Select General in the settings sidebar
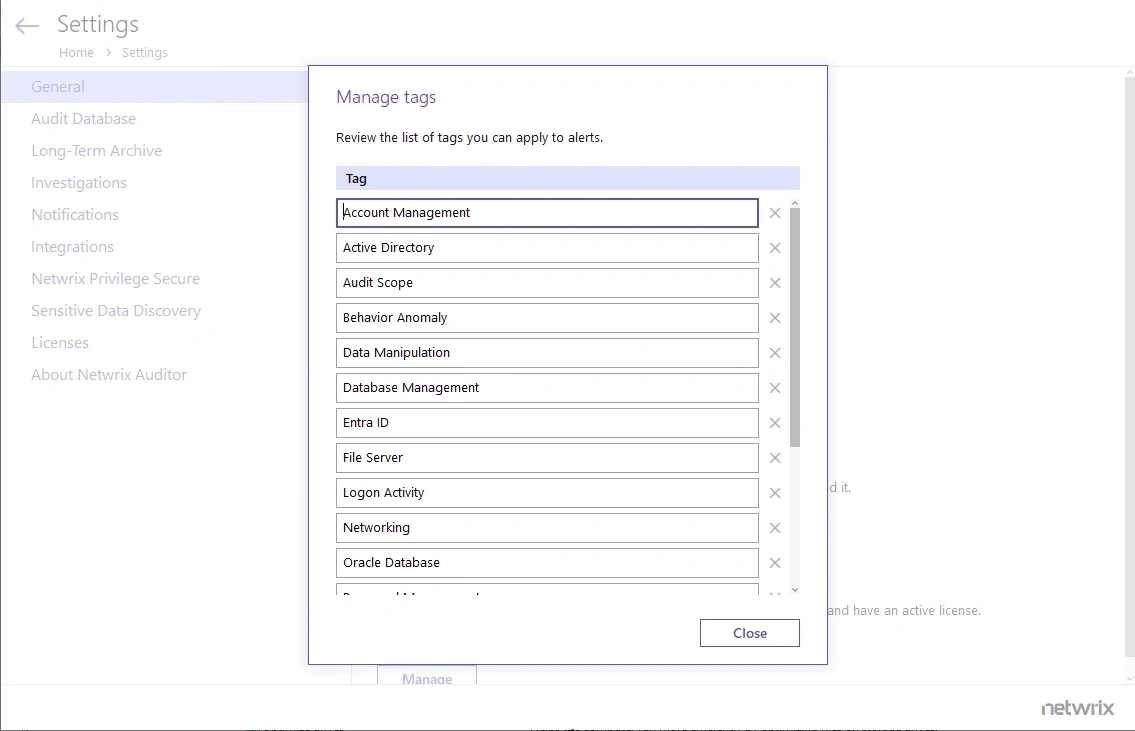 (57, 86)
